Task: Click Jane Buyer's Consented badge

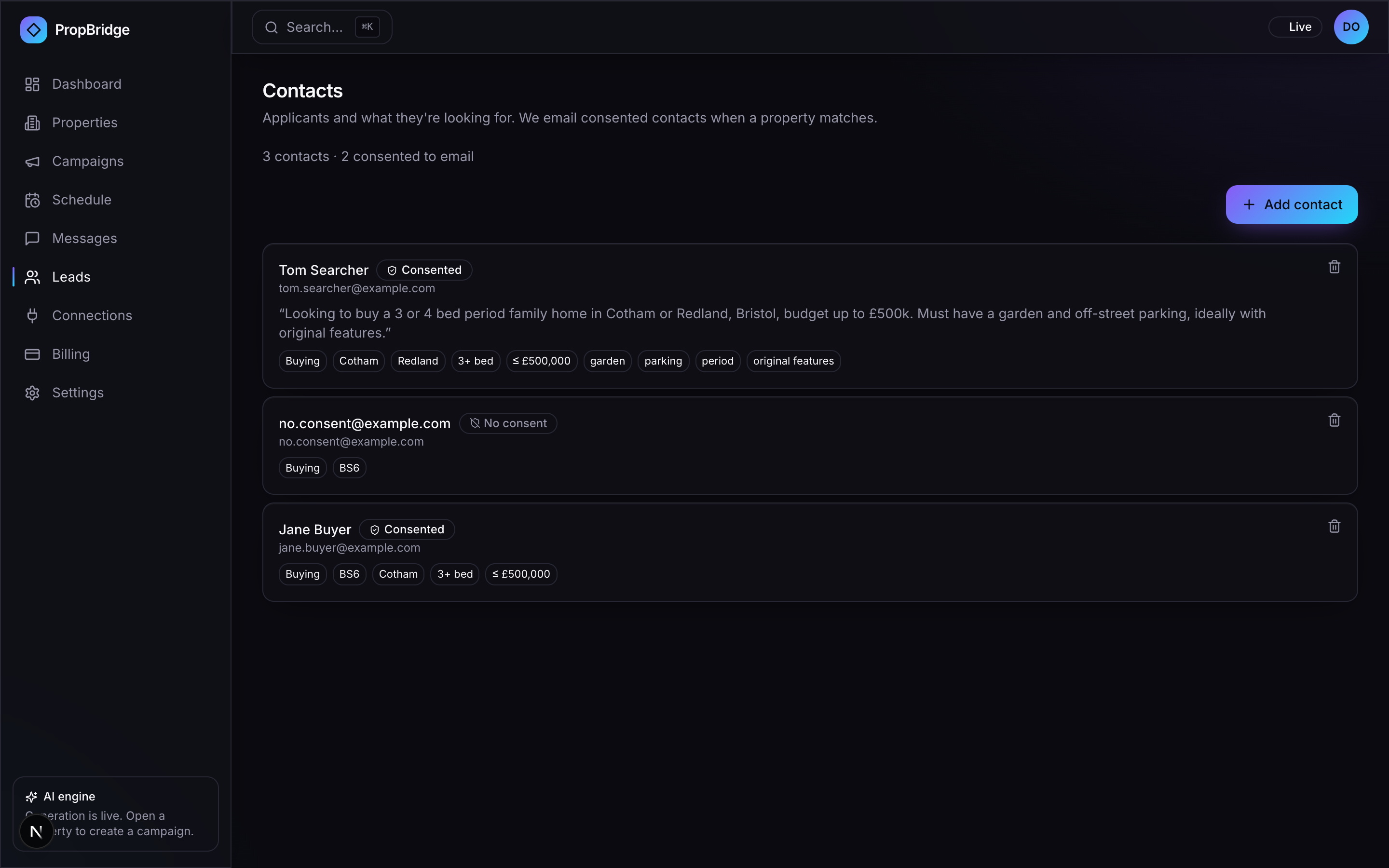Action: pyautogui.click(x=407, y=529)
